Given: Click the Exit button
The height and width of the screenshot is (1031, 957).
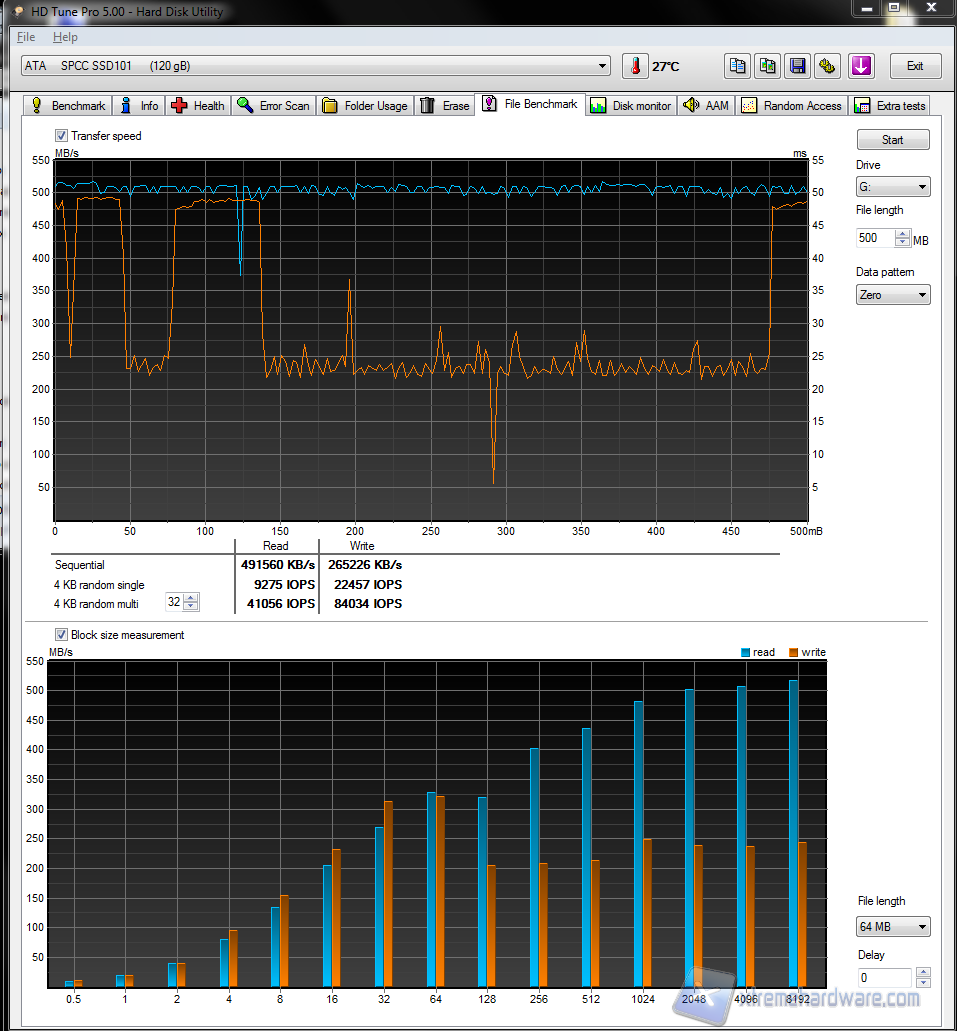Looking at the screenshot, I should point(914,66).
